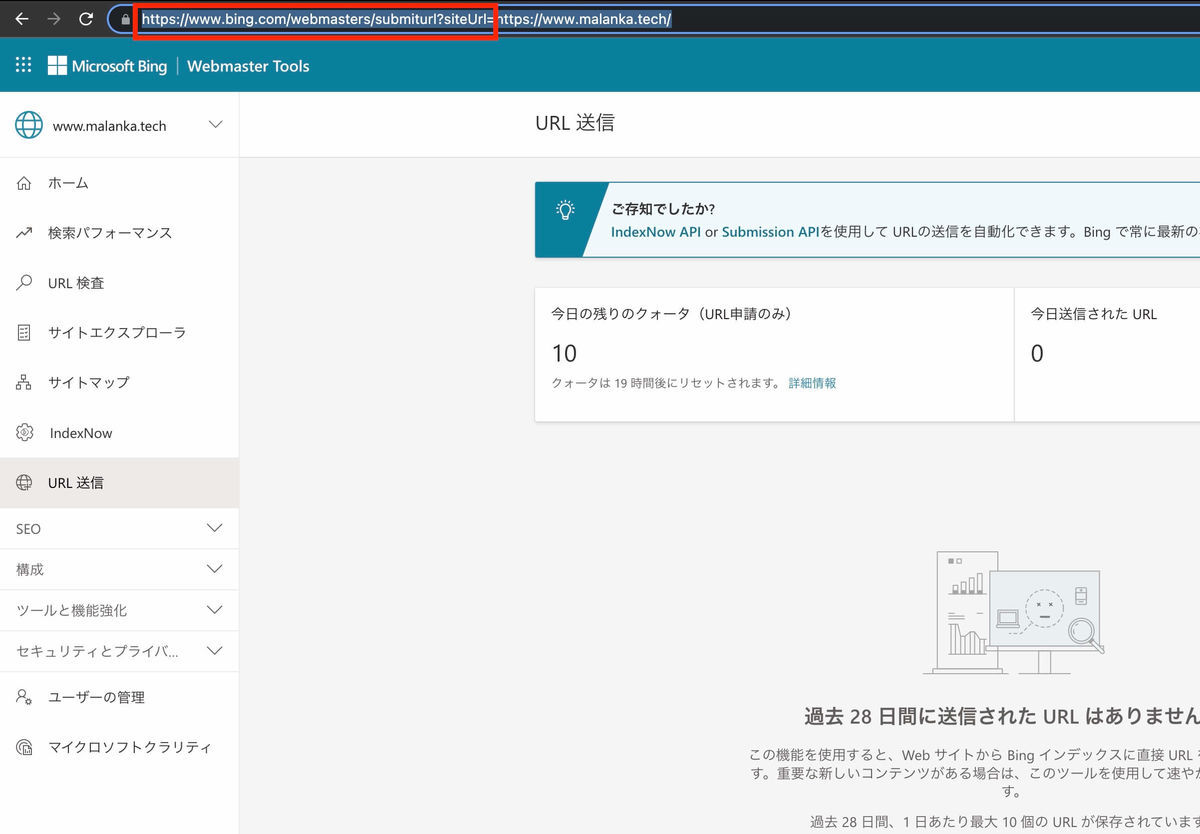
Task: Click the Webmaster Tools title link
Action: click(248, 66)
